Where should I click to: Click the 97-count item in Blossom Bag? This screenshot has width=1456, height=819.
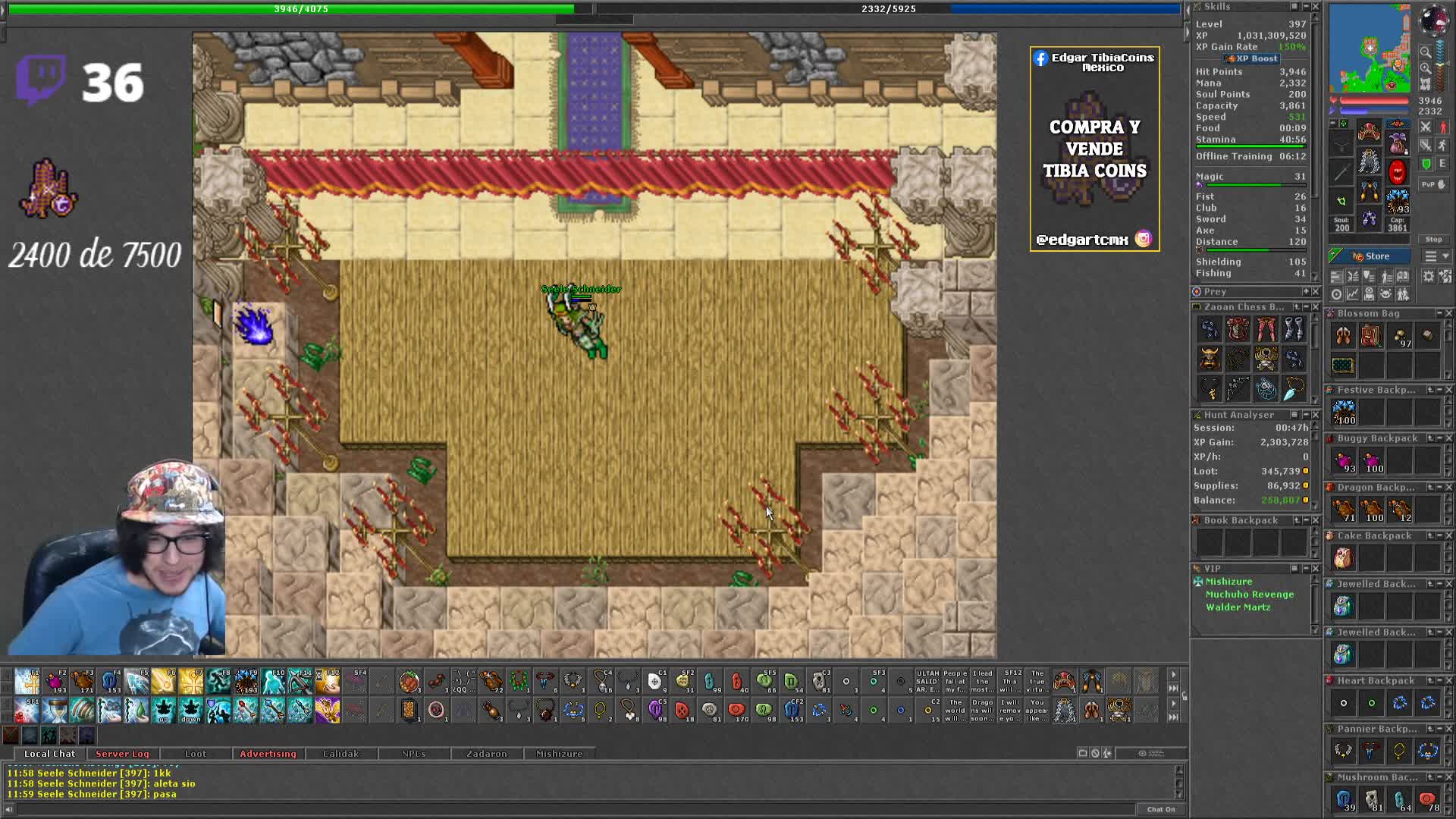coord(1400,337)
